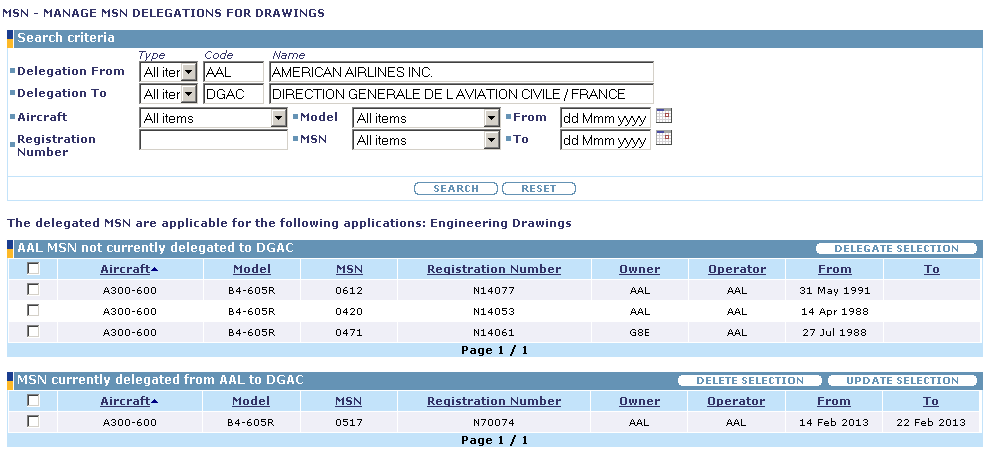Sort currently delegated table by Owner column
The height and width of the screenshot is (459, 998).
639,401
